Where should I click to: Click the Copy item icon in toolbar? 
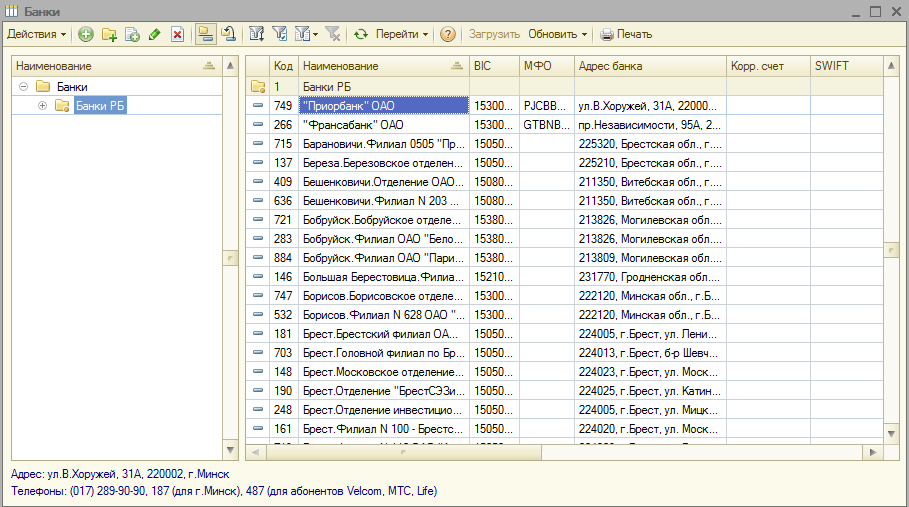[x=132, y=34]
